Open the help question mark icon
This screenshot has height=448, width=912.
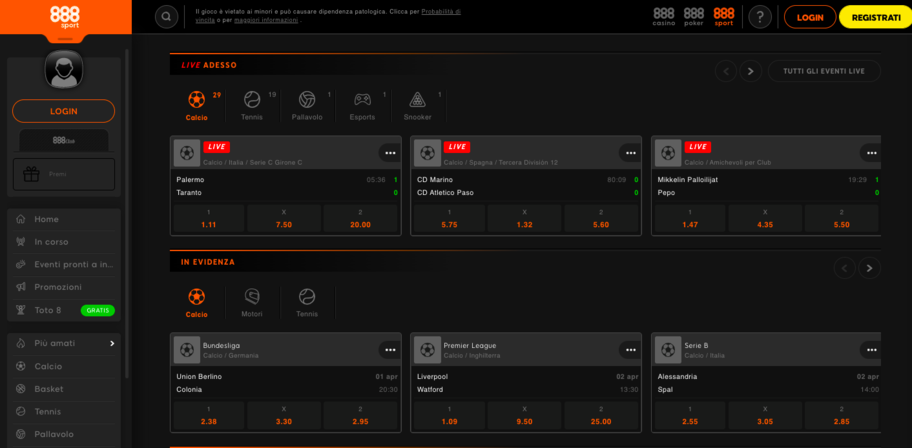(760, 17)
